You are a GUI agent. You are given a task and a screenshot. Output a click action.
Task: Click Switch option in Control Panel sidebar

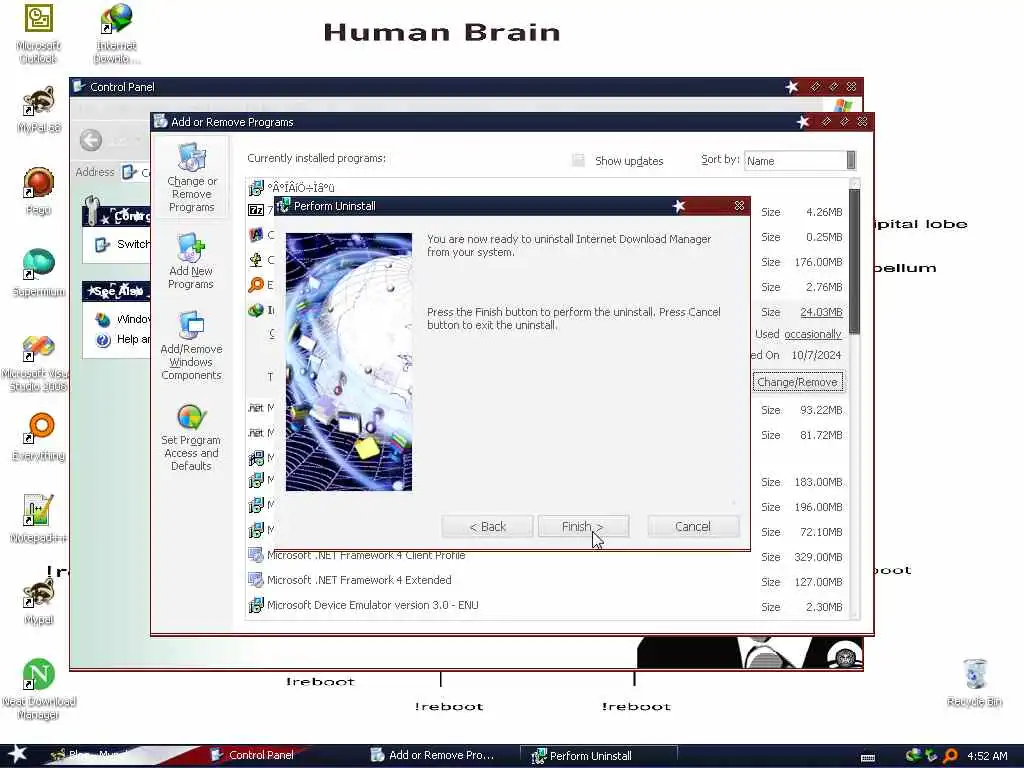click(123, 244)
